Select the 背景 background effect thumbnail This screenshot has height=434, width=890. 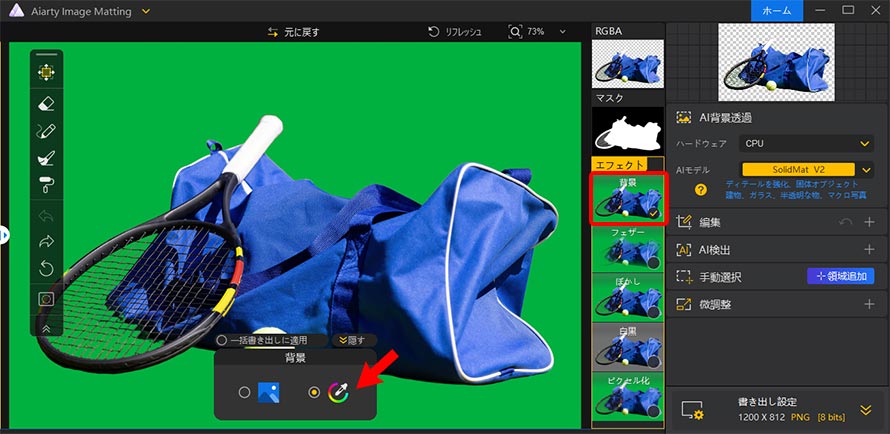click(x=628, y=199)
